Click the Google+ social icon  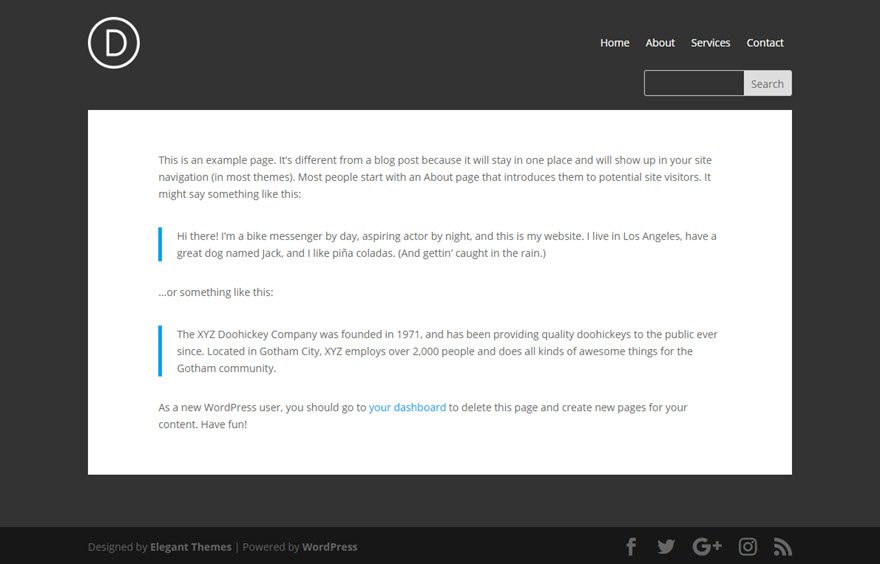click(706, 547)
